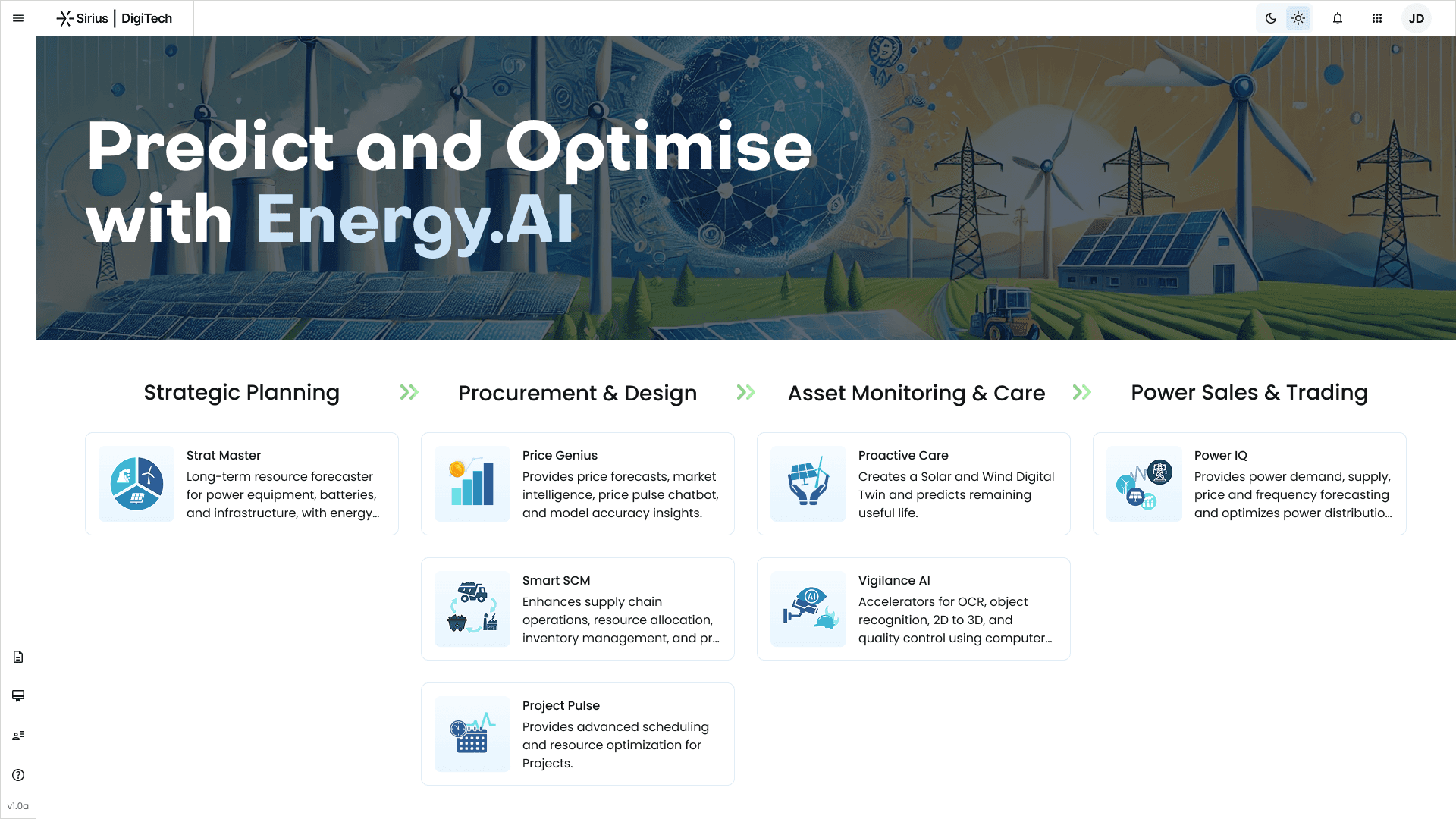Click the Sirius DigiTech logo

point(115,18)
